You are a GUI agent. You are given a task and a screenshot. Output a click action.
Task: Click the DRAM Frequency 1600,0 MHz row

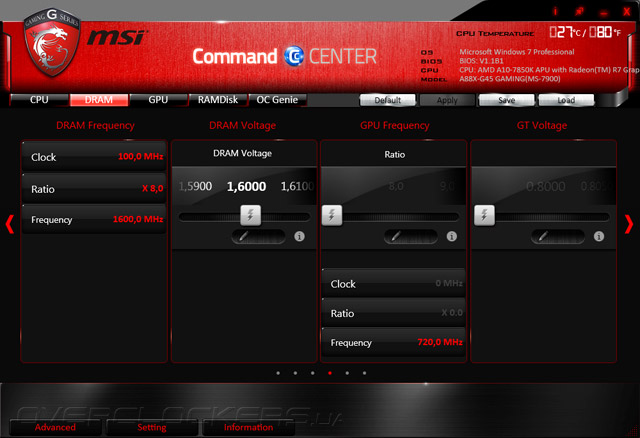(x=94, y=219)
